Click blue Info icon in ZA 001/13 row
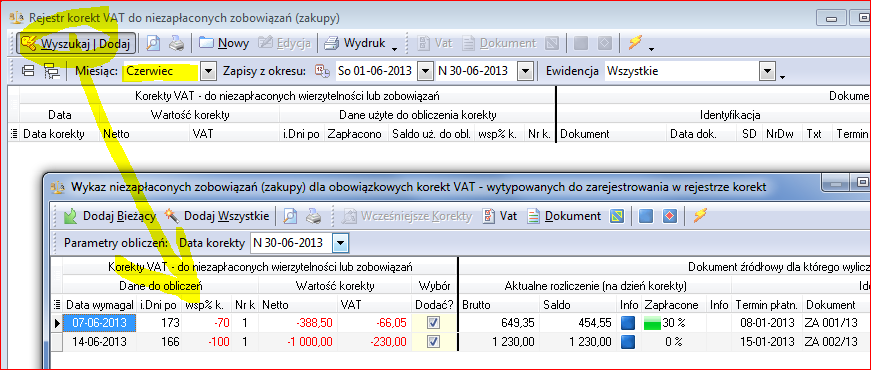871x370 pixels. coord(627,323)
